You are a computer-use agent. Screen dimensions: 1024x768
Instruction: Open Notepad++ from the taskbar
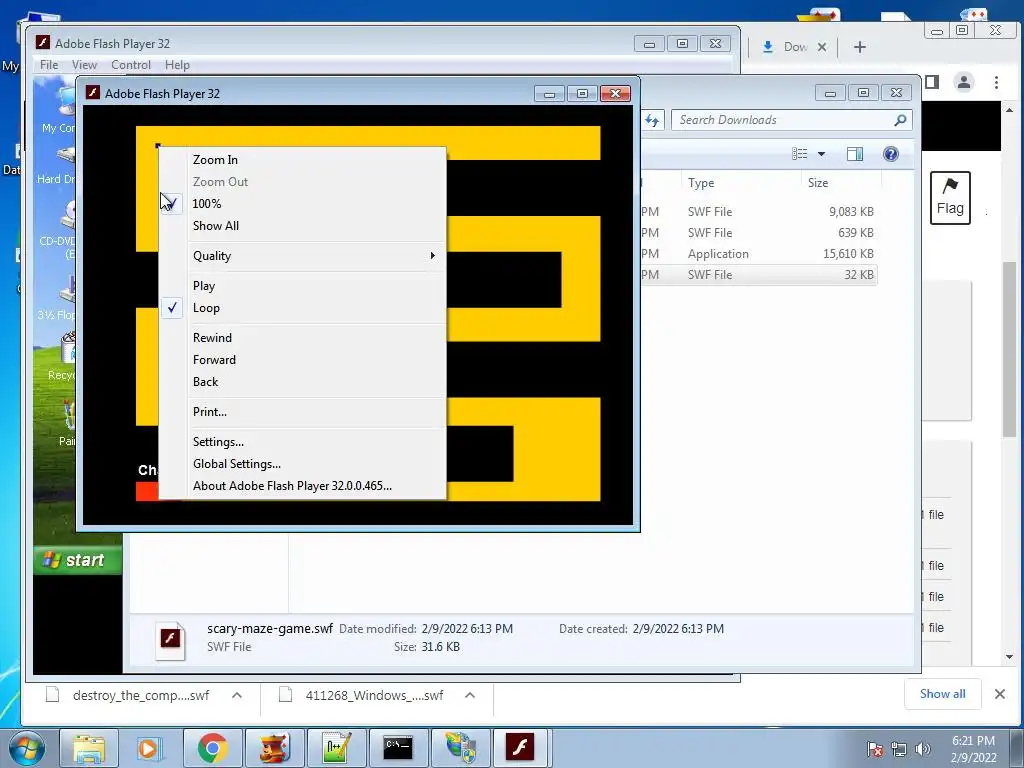(336, 748)
